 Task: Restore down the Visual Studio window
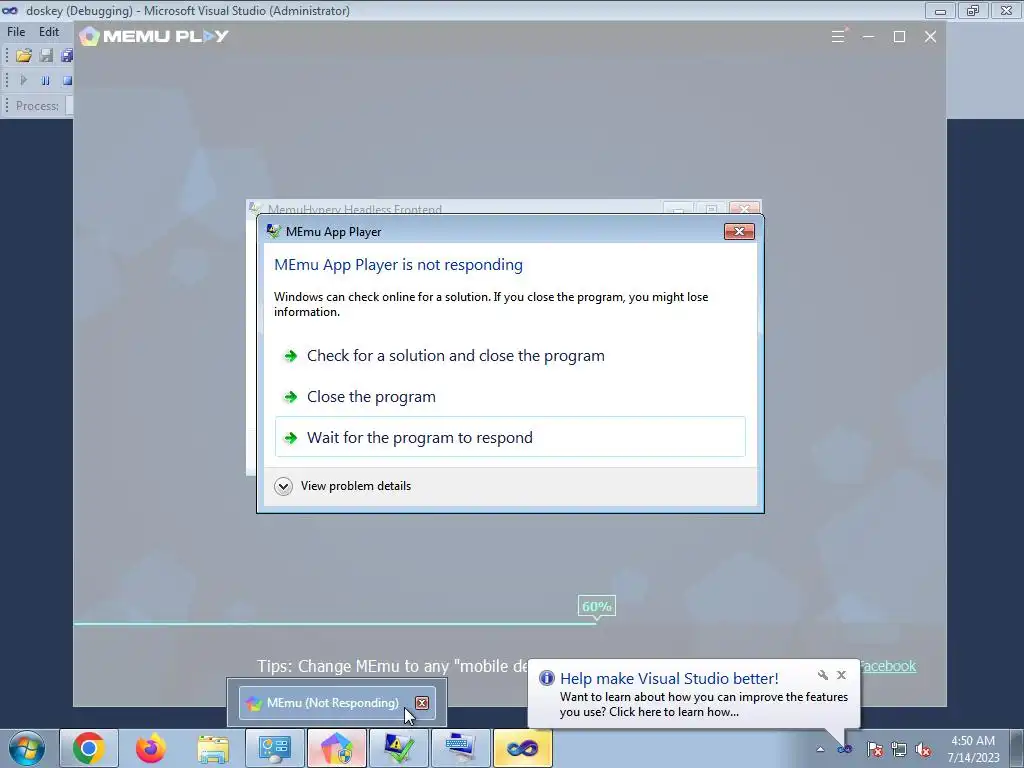973,11
